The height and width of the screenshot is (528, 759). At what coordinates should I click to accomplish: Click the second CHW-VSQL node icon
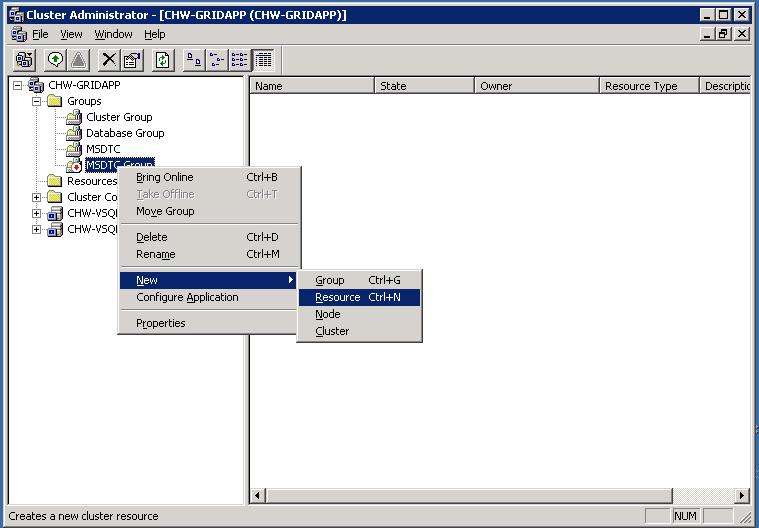(x=55, y=229)
